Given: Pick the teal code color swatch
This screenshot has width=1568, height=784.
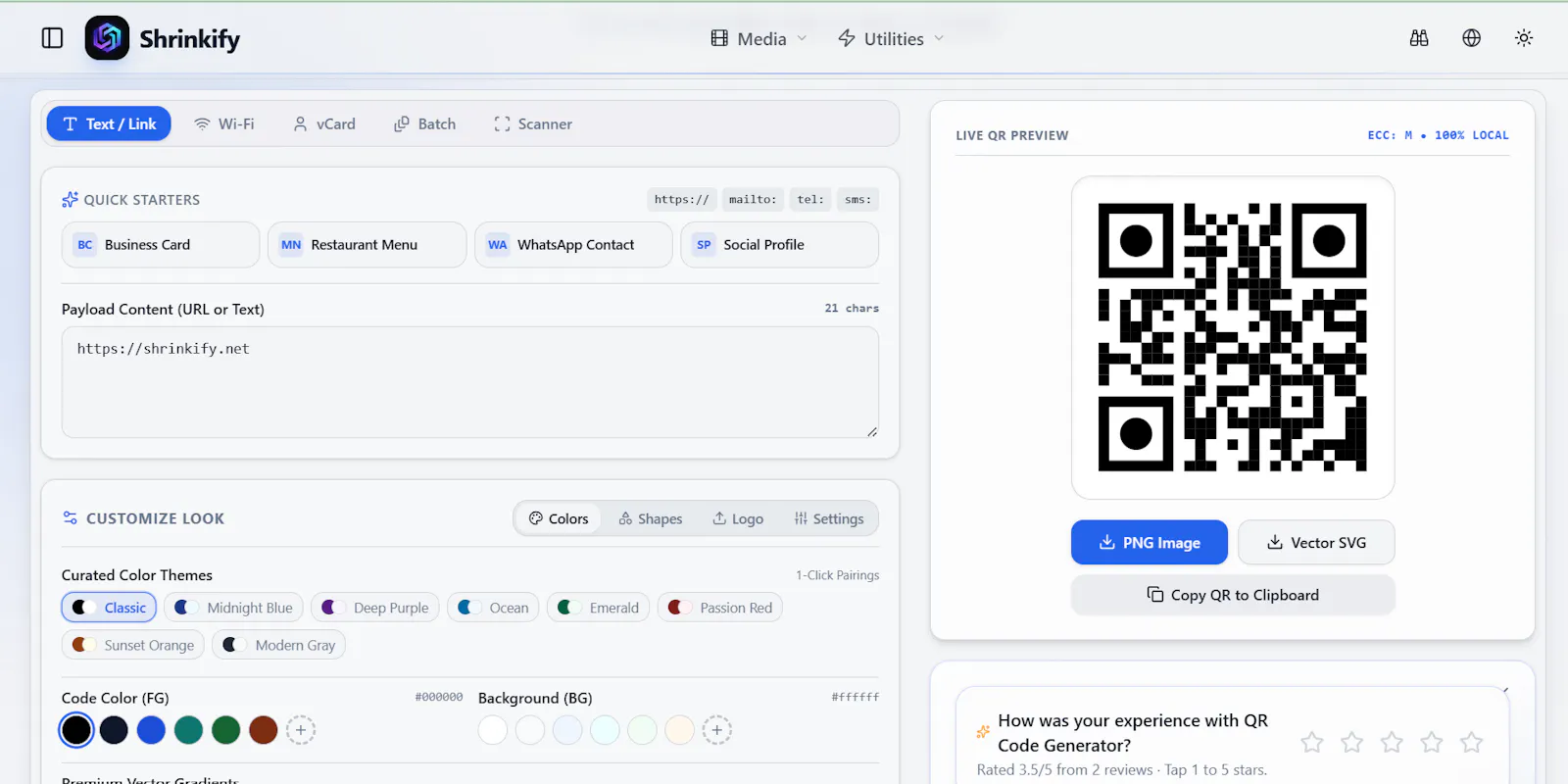Looking at the screenshot, I should click(x=188, y=730).
